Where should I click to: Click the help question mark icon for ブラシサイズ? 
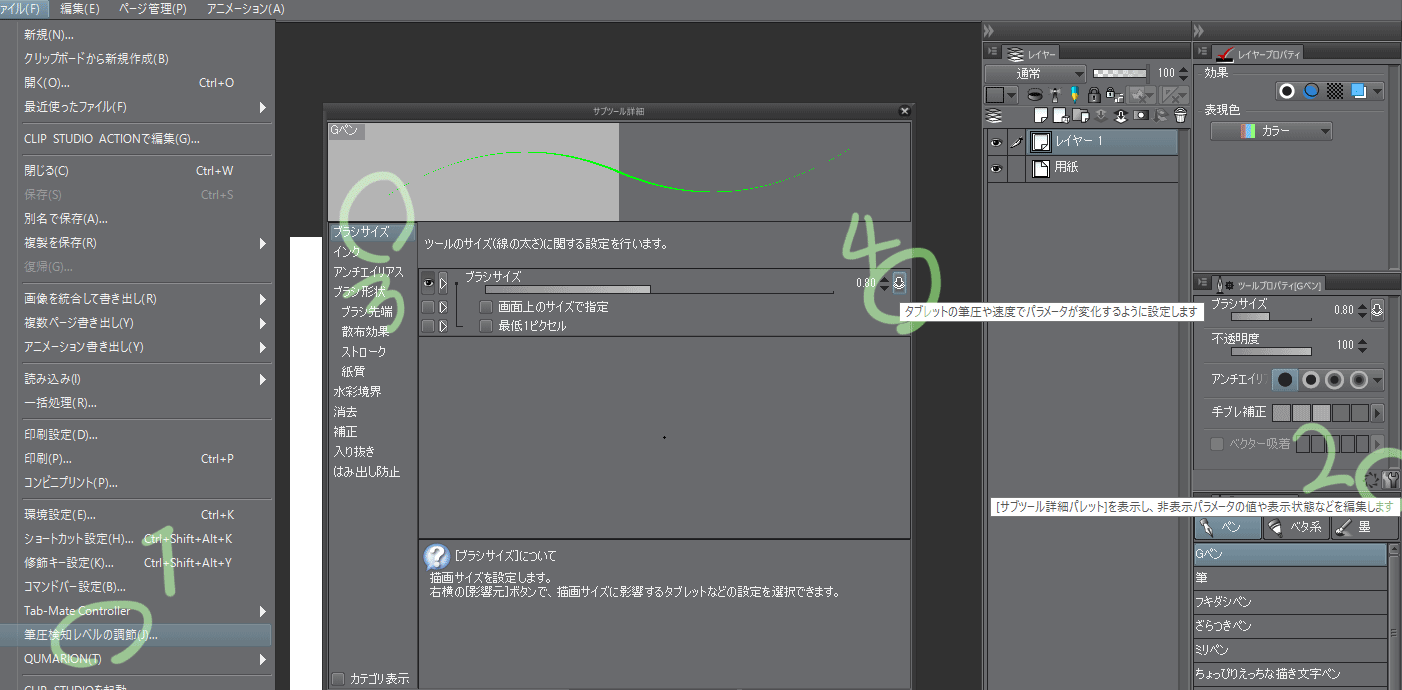click(436, 557)
